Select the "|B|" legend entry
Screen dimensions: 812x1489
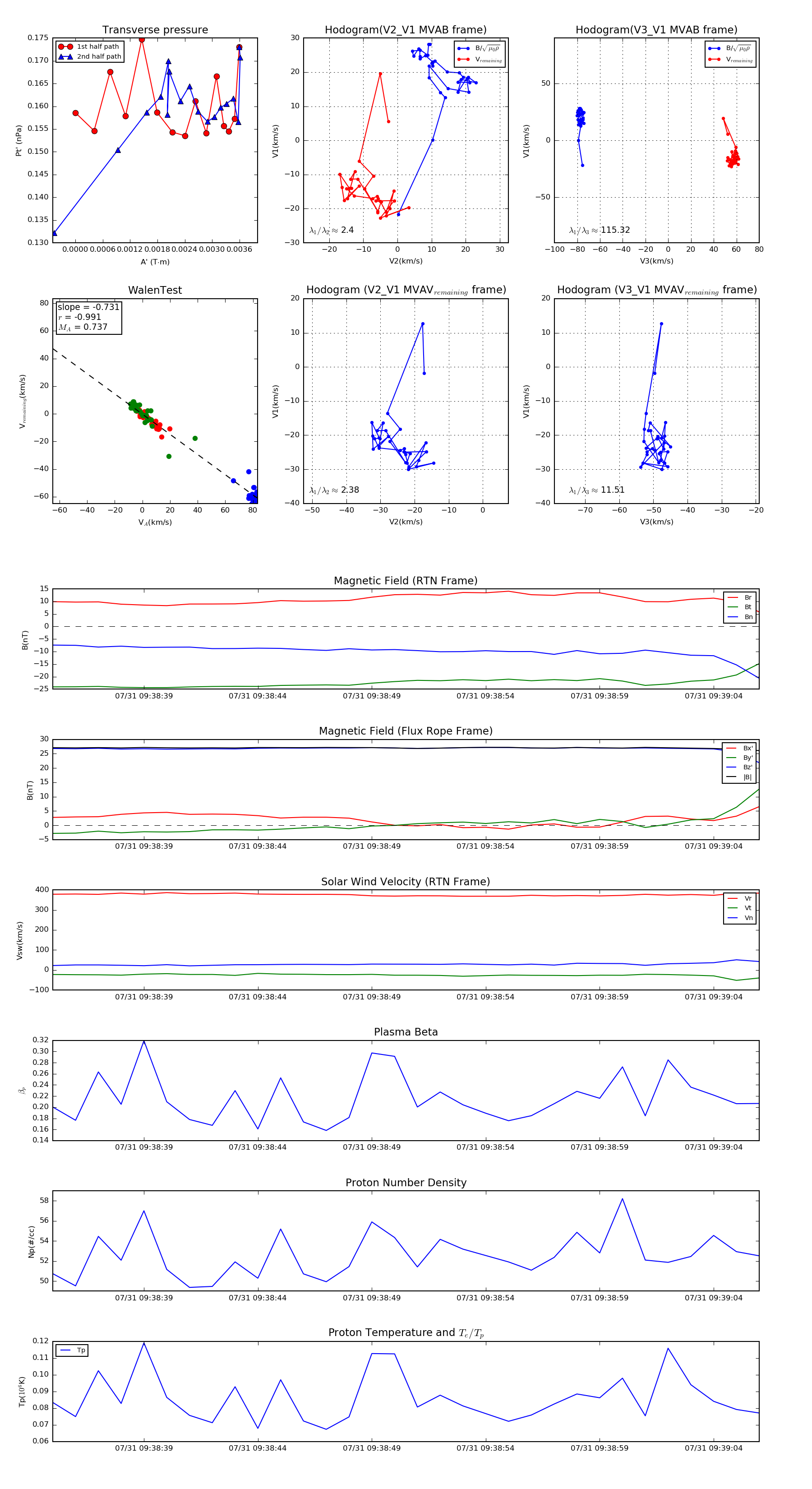click(x=740, y=777)
